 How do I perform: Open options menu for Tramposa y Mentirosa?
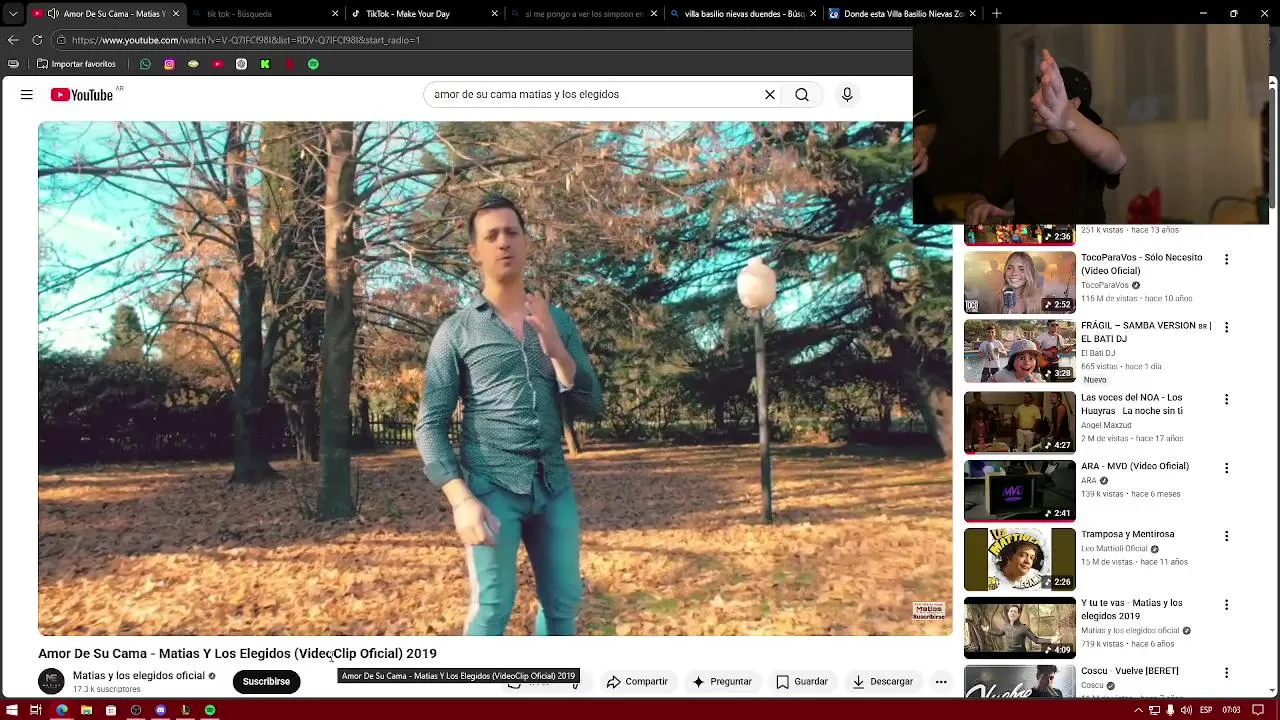pos(1226,536)
